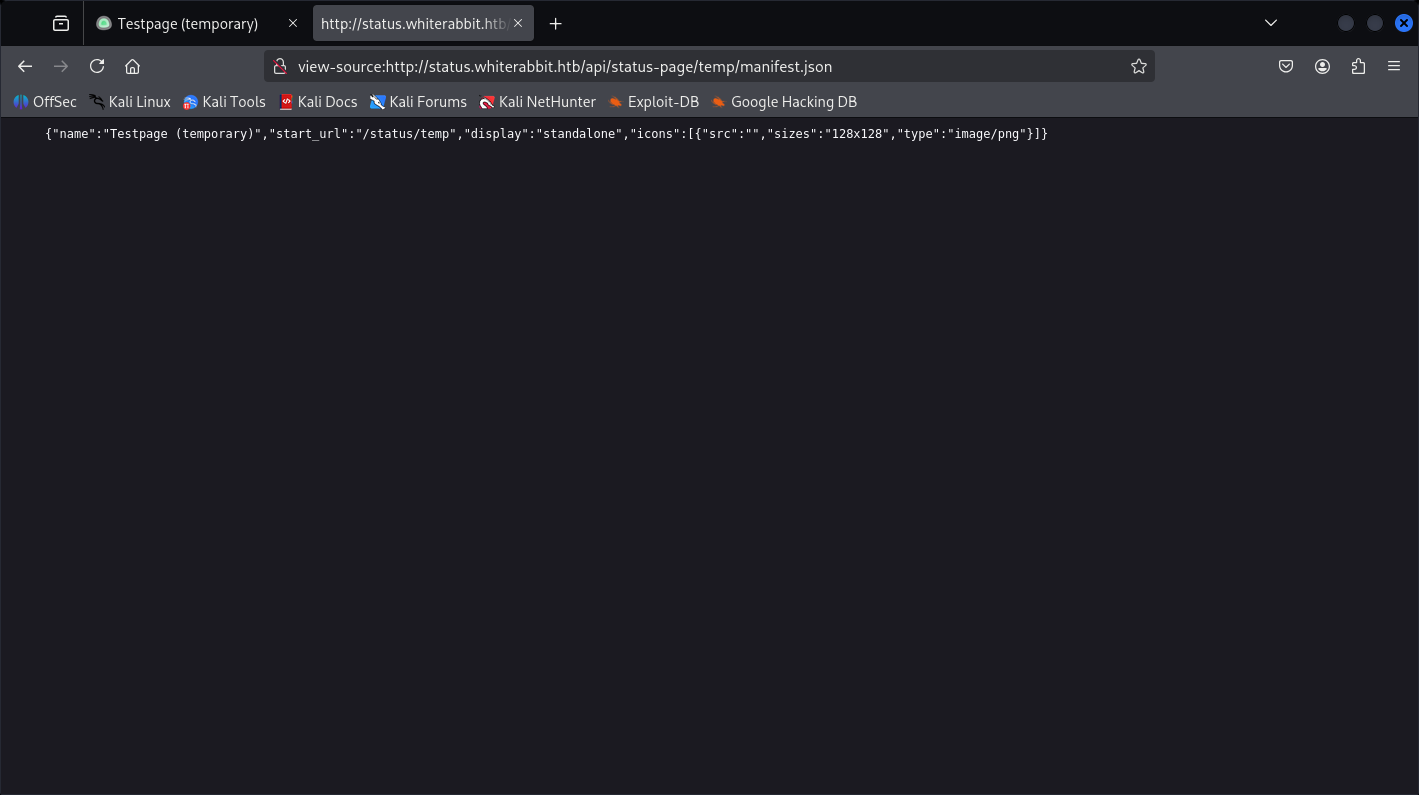Image resolution: width=1419 pixels, height=795 pixels.
Task: Reload the current page
Action: (97, 66)
